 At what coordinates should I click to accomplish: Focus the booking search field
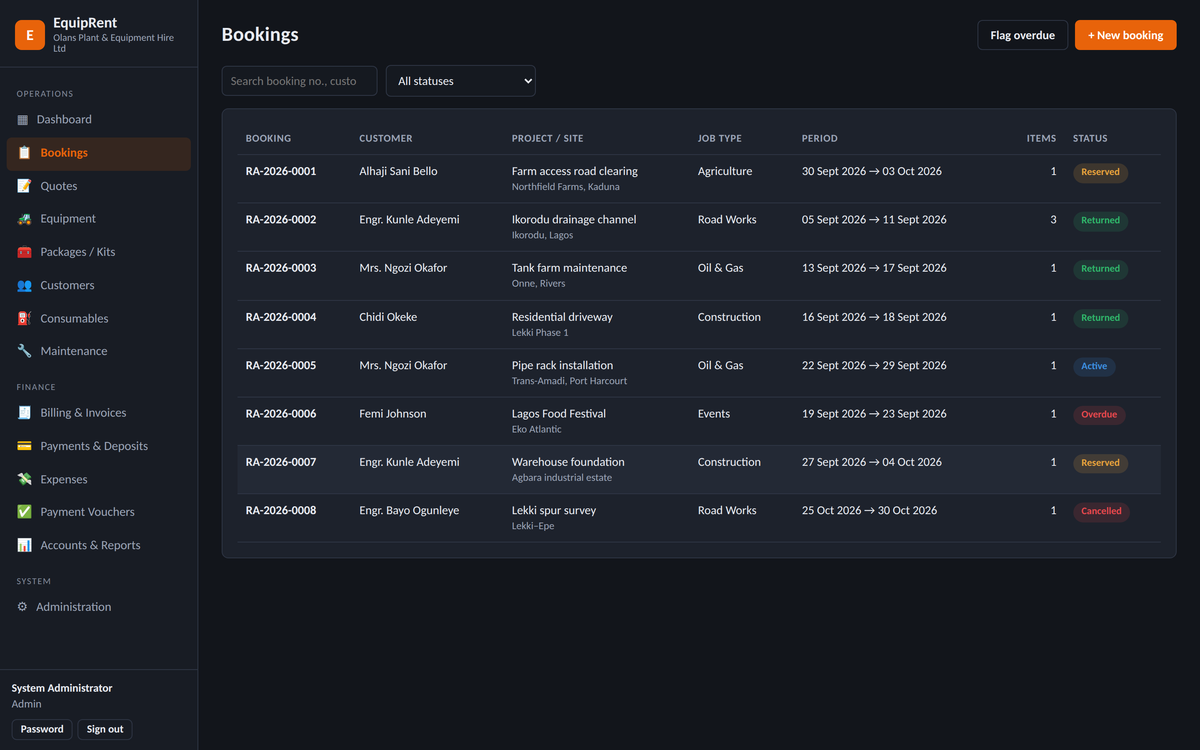[x=299, y=81]
